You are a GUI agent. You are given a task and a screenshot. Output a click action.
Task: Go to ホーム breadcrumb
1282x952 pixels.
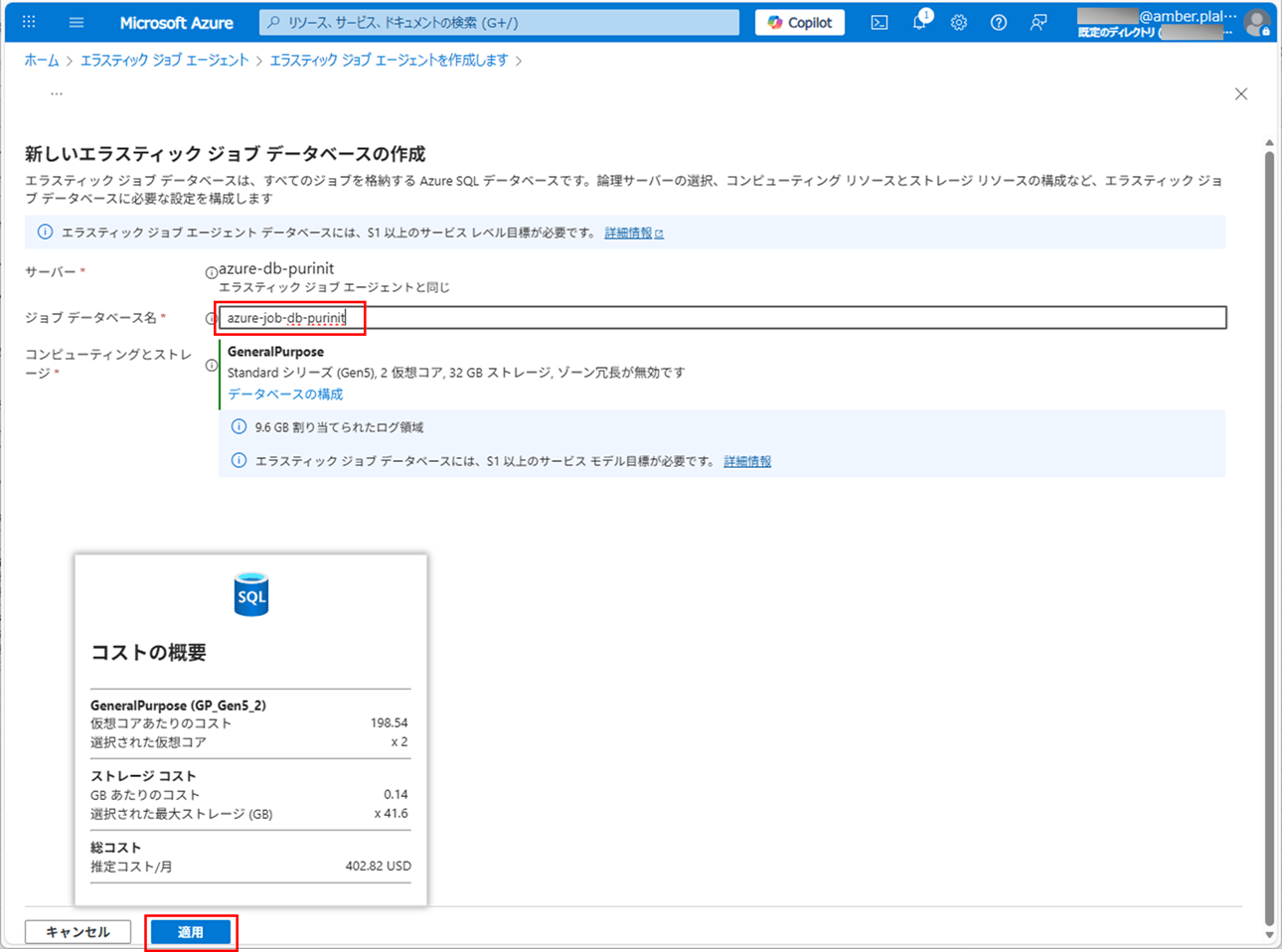click(42, 61)
